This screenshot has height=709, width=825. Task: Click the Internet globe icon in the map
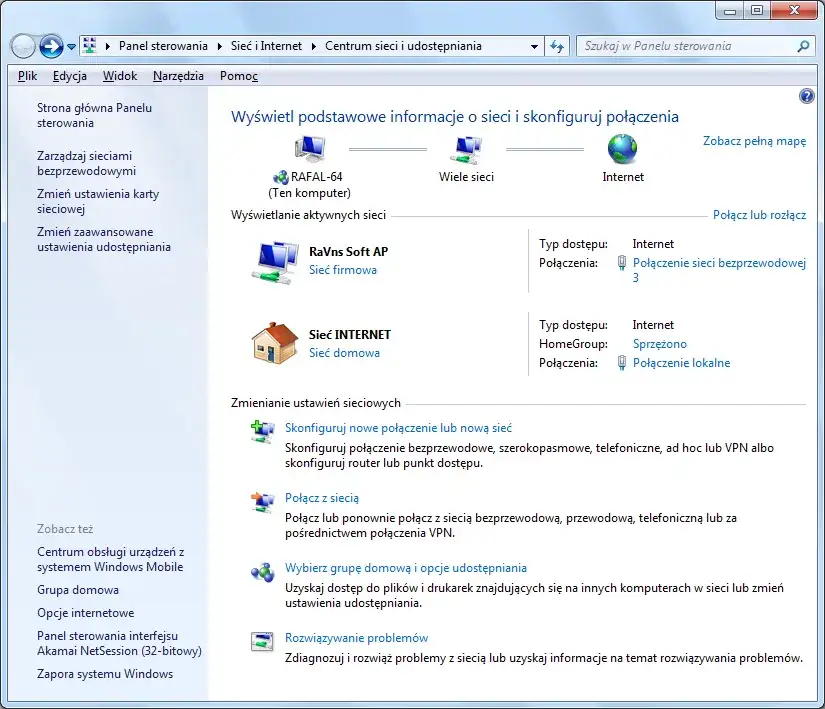(x=622, y=150)
